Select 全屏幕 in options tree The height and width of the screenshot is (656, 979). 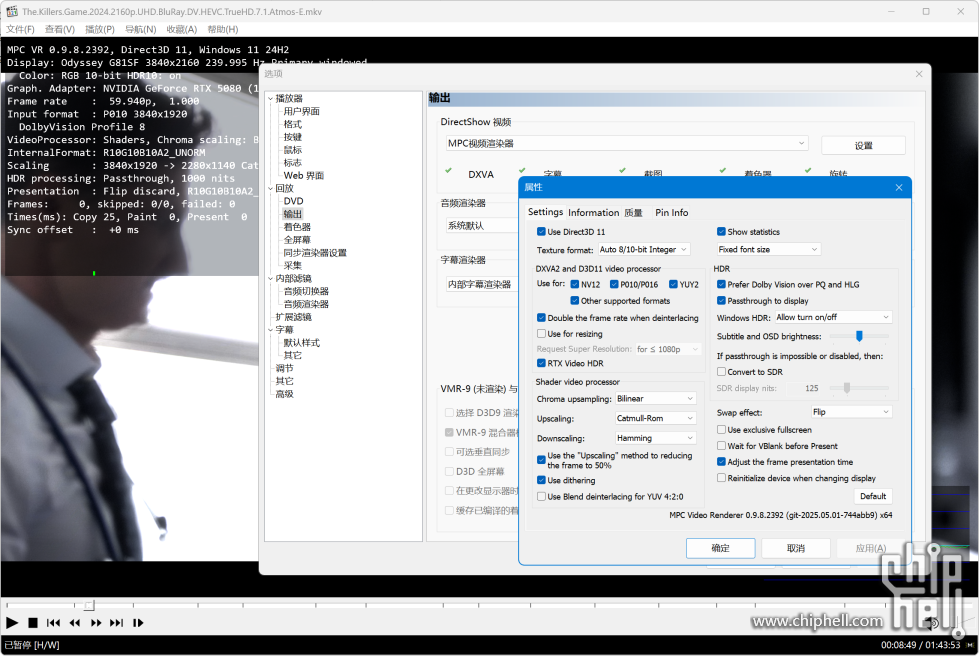(297, 240)
